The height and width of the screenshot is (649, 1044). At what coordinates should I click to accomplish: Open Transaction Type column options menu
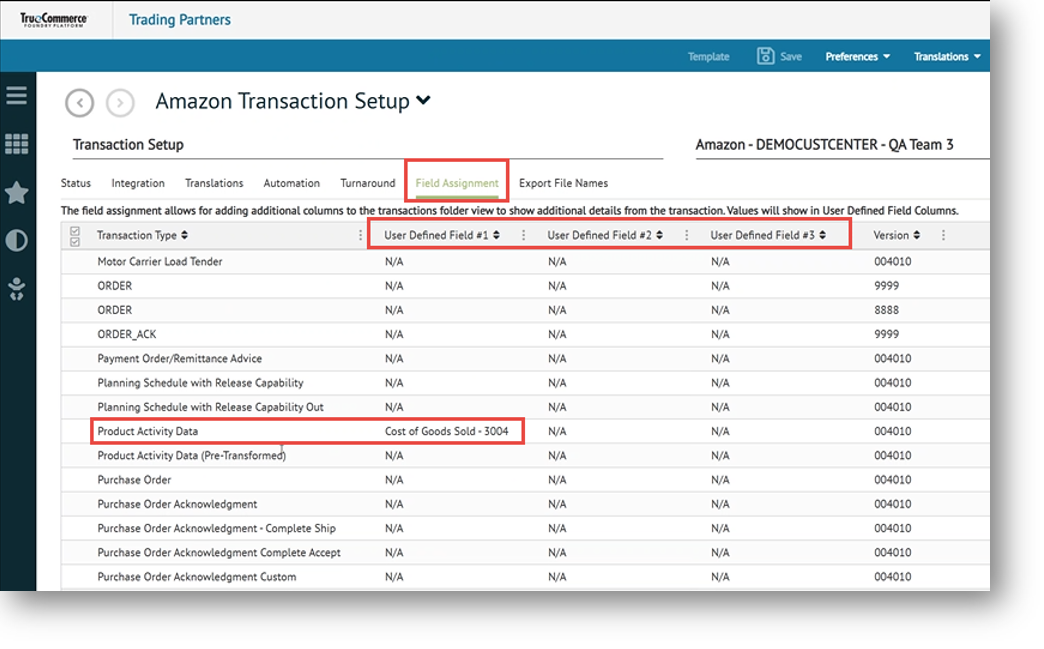[x=360, y=235]
